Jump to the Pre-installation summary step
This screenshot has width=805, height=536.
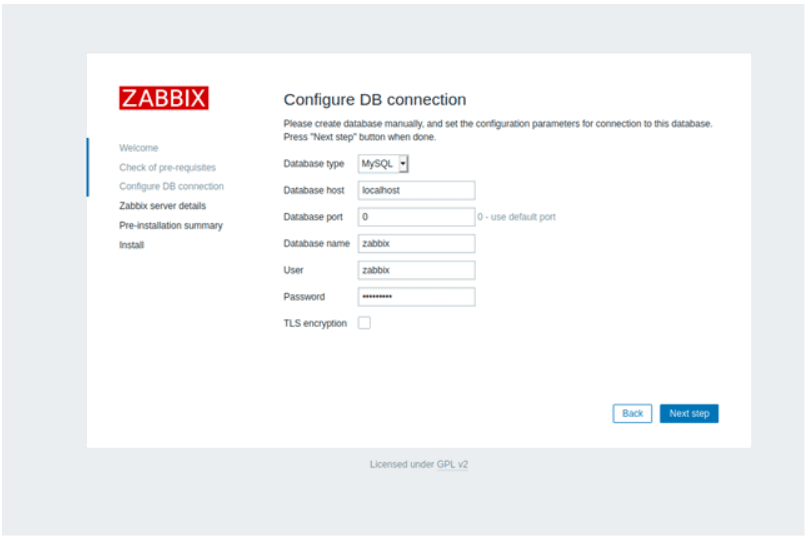click(171, 226)
